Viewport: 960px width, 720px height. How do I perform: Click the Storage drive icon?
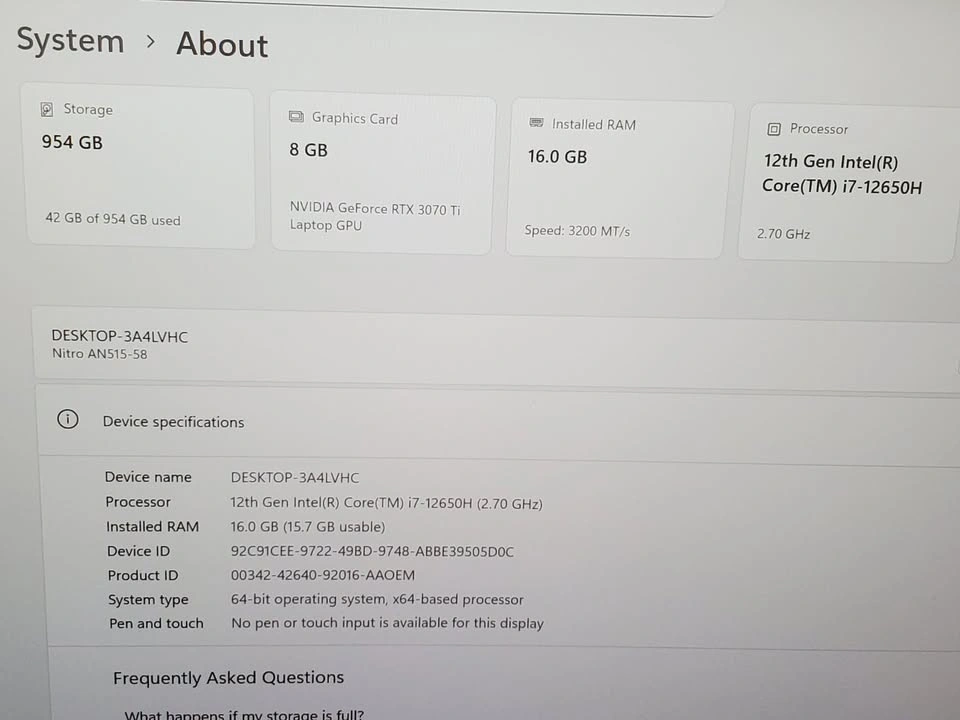(46, 109)
